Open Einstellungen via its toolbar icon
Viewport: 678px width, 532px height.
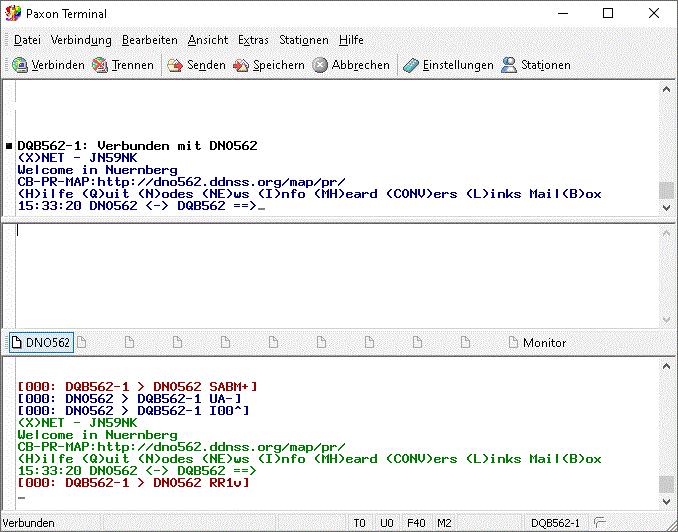pos(411,65)
